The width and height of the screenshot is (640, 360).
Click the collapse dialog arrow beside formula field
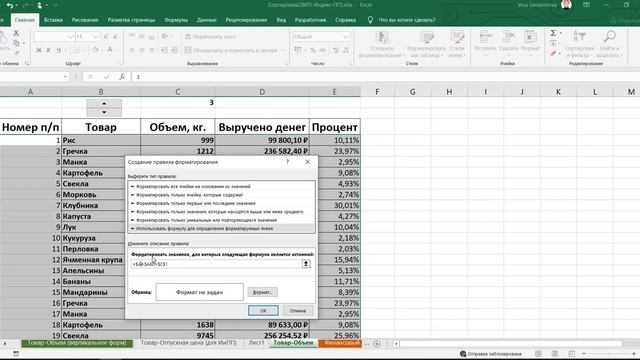(x=306, y=264)
